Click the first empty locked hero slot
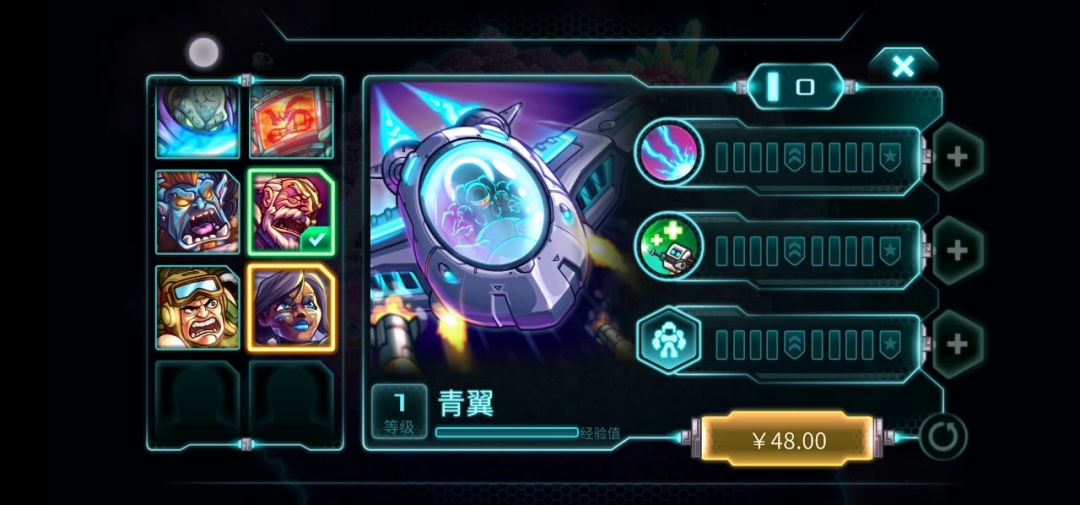Viewport: 1080px width, 505px height. (198, 403)
